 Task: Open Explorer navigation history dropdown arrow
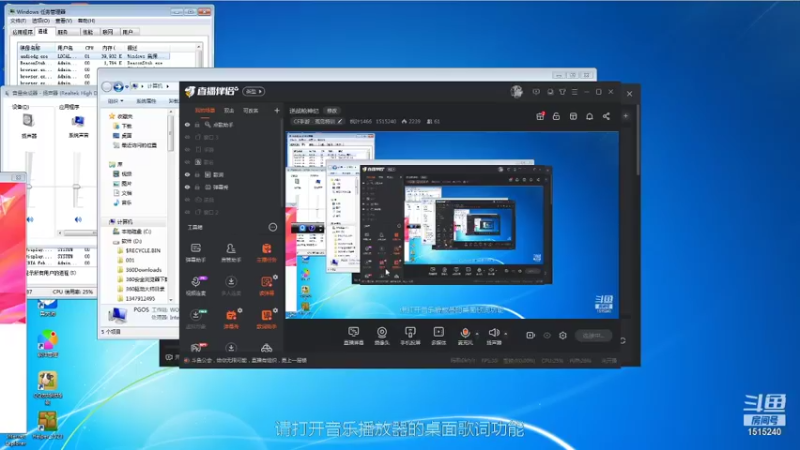(x=127, y=87)
